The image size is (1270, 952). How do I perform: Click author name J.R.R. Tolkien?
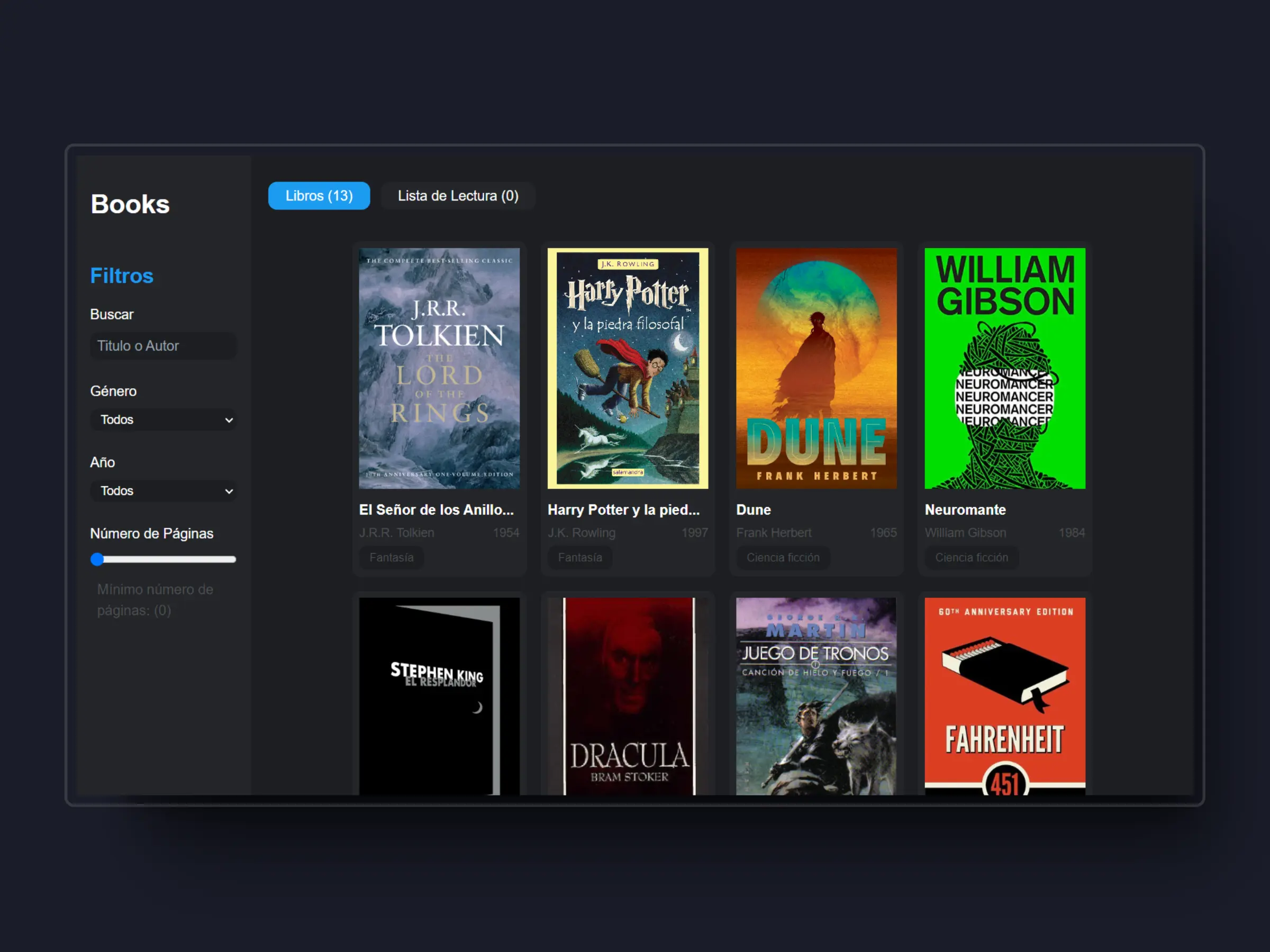[x=396, y=533]
